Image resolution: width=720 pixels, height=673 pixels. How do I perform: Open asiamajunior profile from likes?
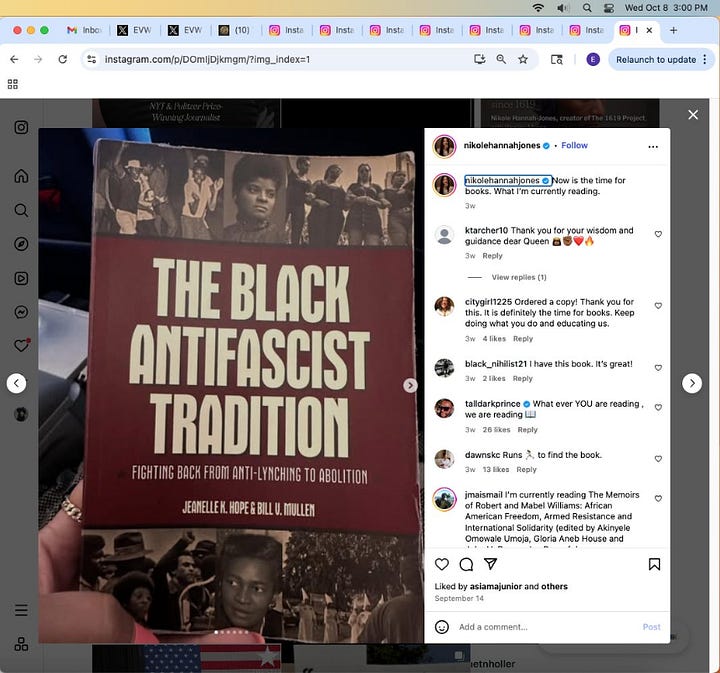click(495, 586)
